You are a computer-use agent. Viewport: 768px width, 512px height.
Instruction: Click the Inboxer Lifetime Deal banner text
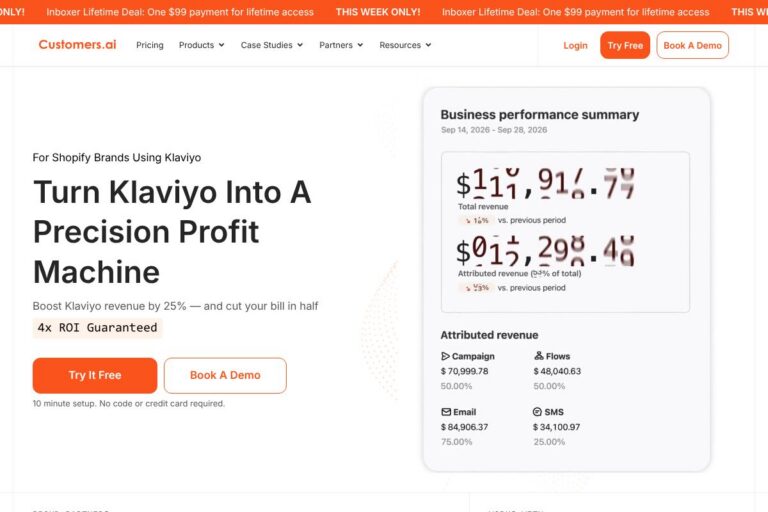(180, 12)
